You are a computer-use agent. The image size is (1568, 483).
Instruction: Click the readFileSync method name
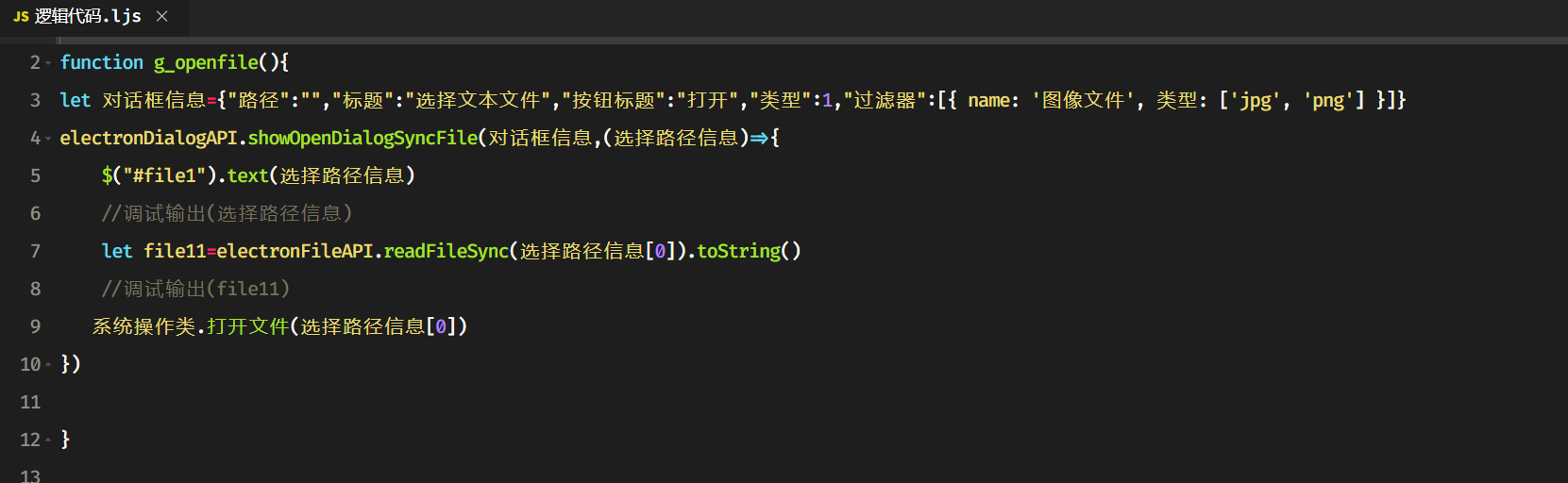point(447,251)
